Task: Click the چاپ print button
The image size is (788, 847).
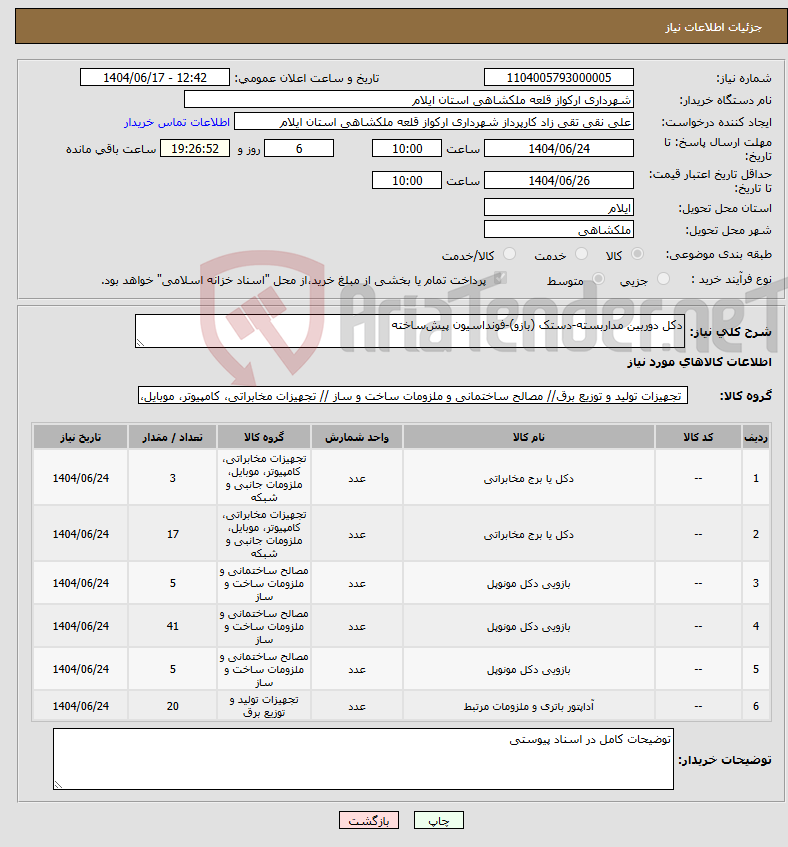Action: [x=439, y=821]
